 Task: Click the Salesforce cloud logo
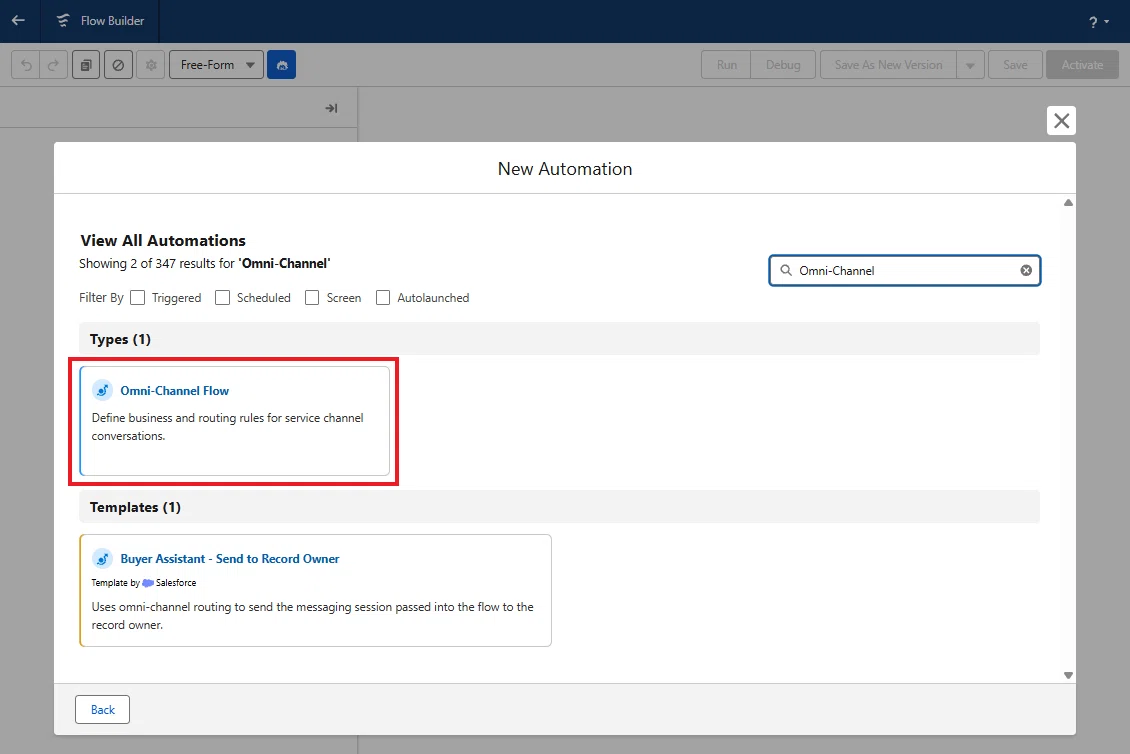coord(148,582)
